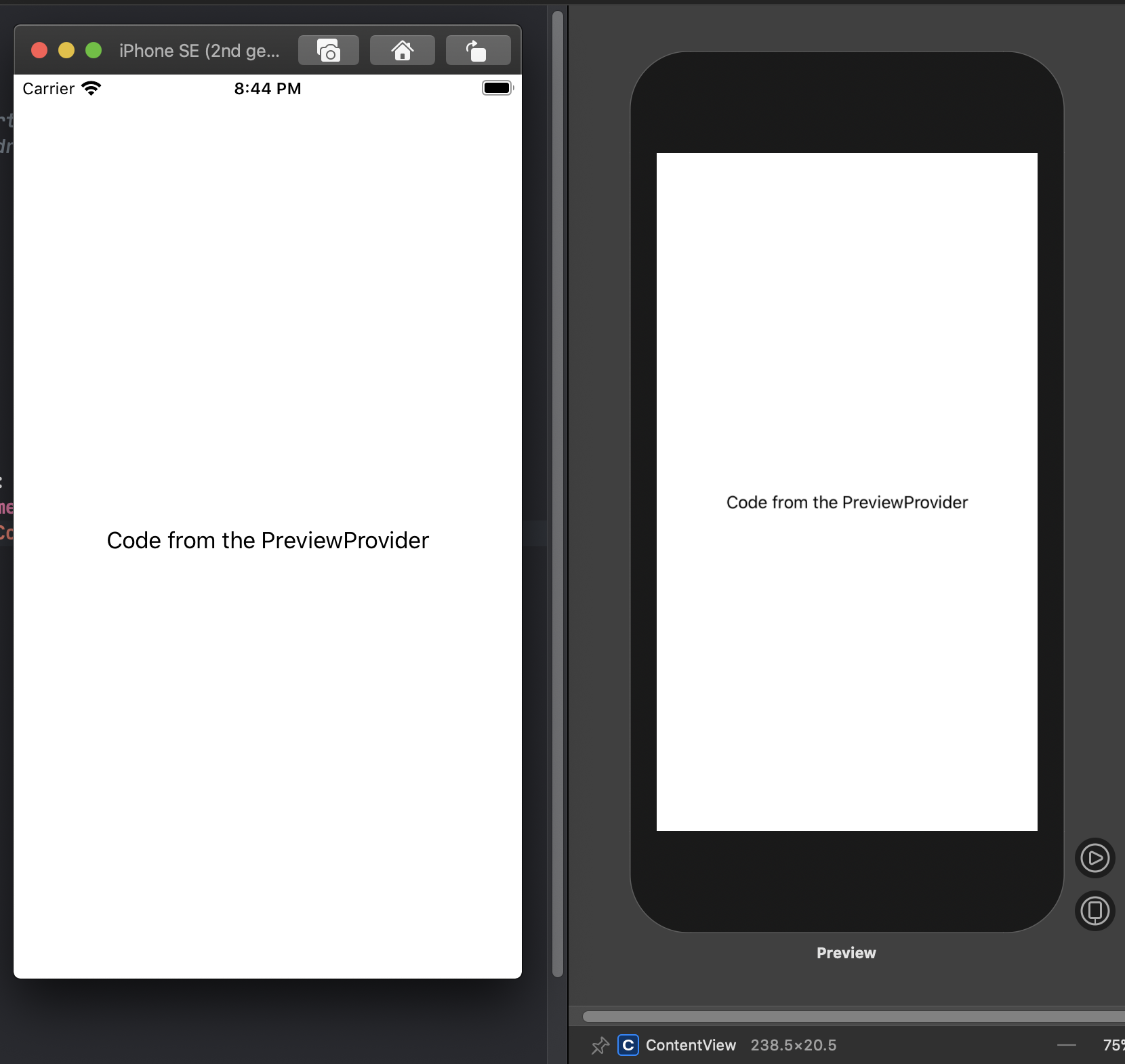This screenshot has width=1125, height=1064.
Task: Click the pin icon to keep the preview active
Action: [x=600, y=1045]
